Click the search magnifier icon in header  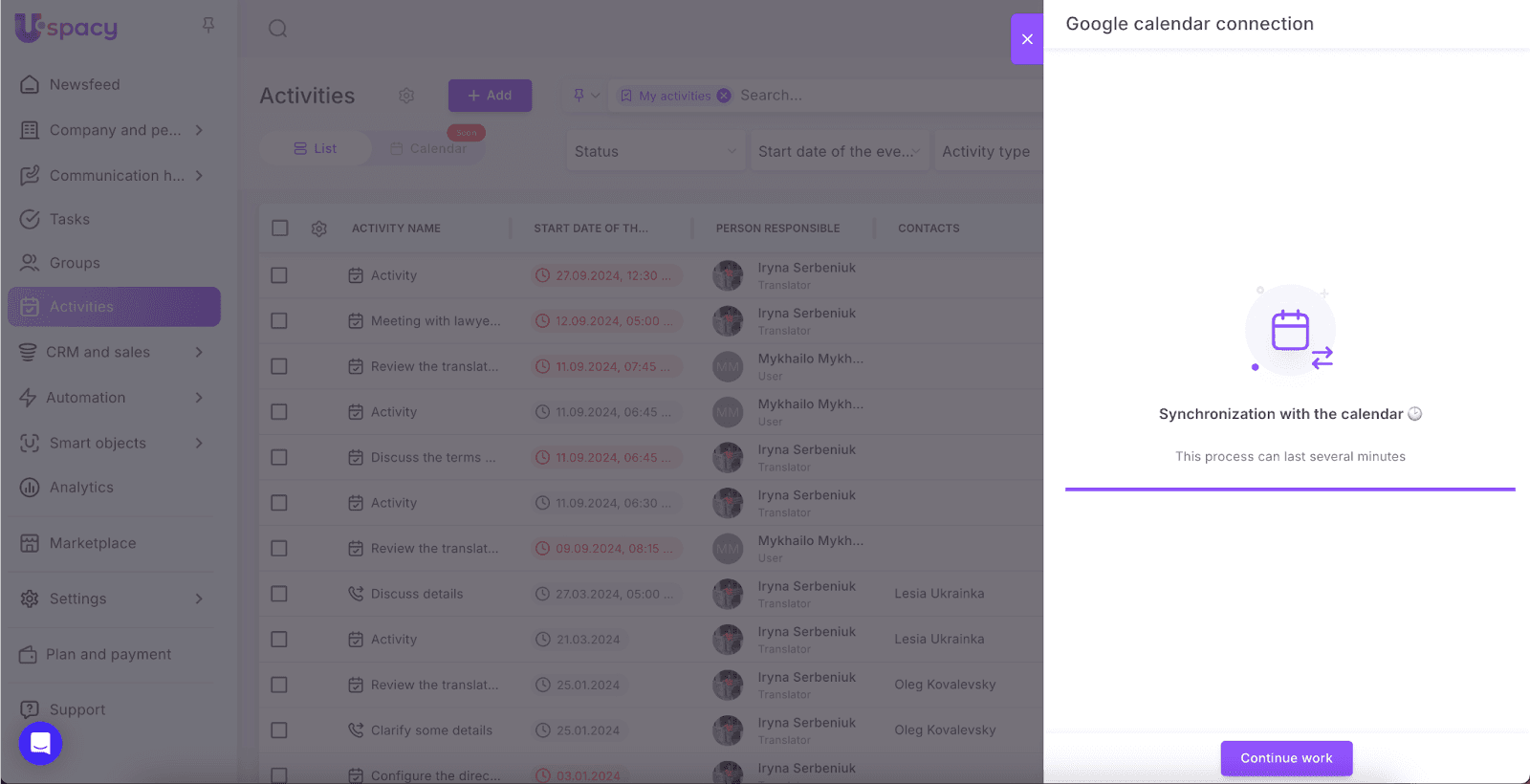coord(277,29)
